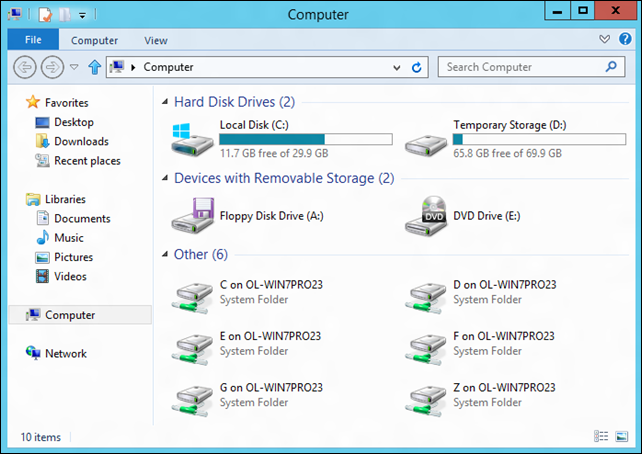Expand the ribbon with the chevron
This screenshot has width=642, height=454.
[603, 40]
